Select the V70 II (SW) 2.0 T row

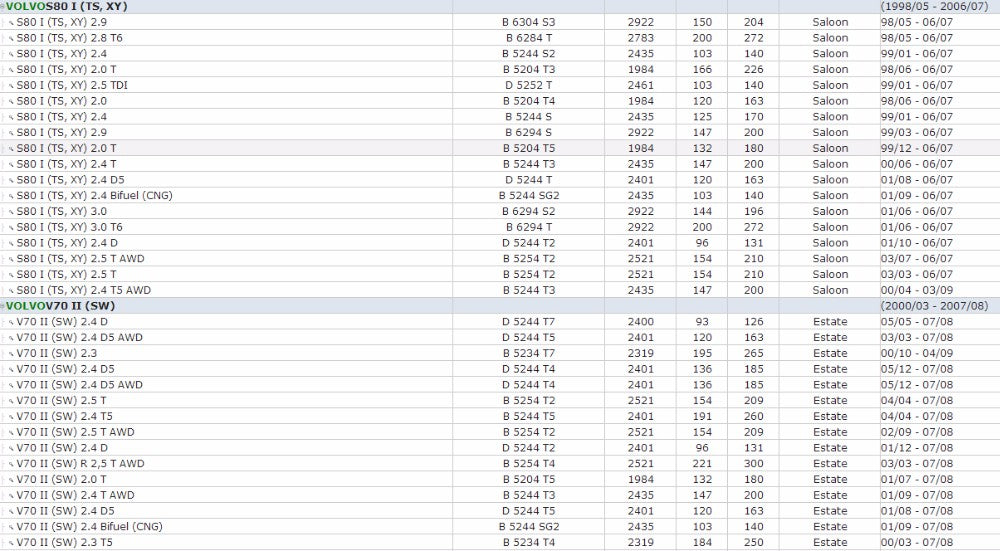click(x=500, y=480)
